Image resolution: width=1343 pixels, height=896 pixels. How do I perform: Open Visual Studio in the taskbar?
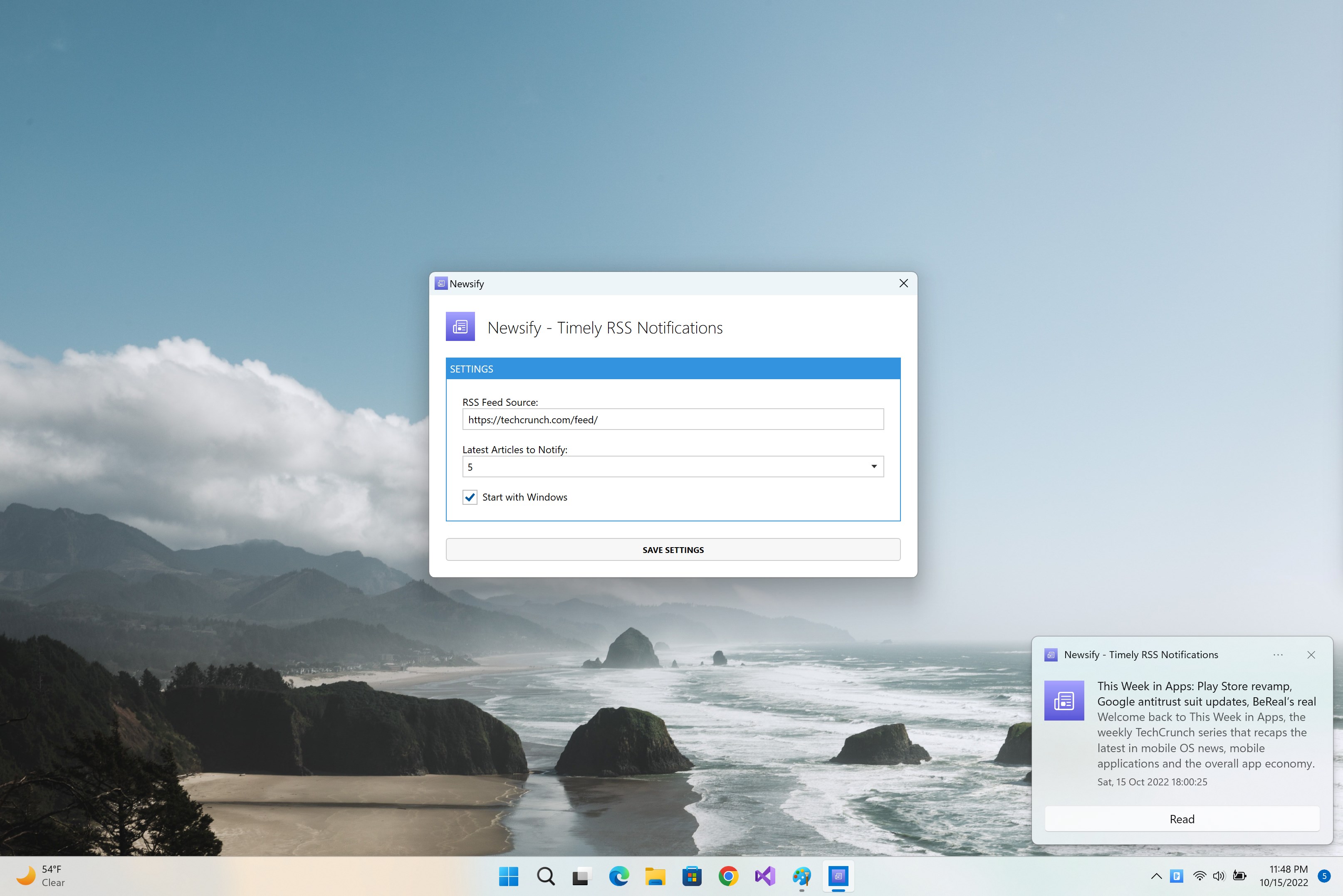[764, 876]
